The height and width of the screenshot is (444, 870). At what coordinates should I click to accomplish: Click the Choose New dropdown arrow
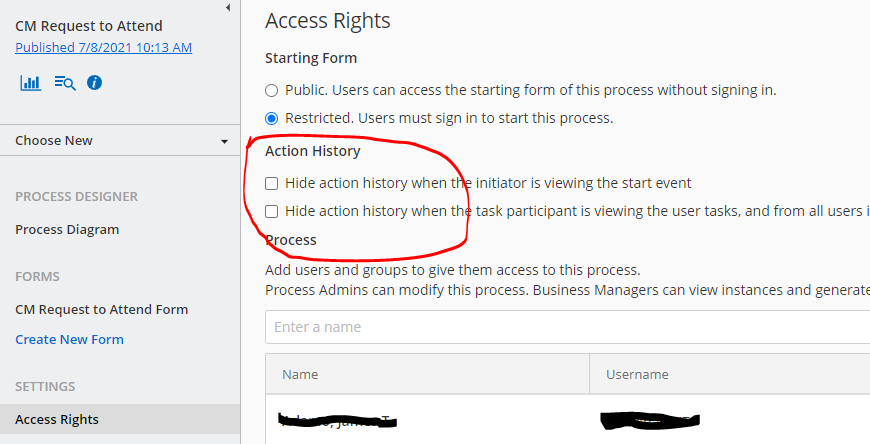point(224,142)
